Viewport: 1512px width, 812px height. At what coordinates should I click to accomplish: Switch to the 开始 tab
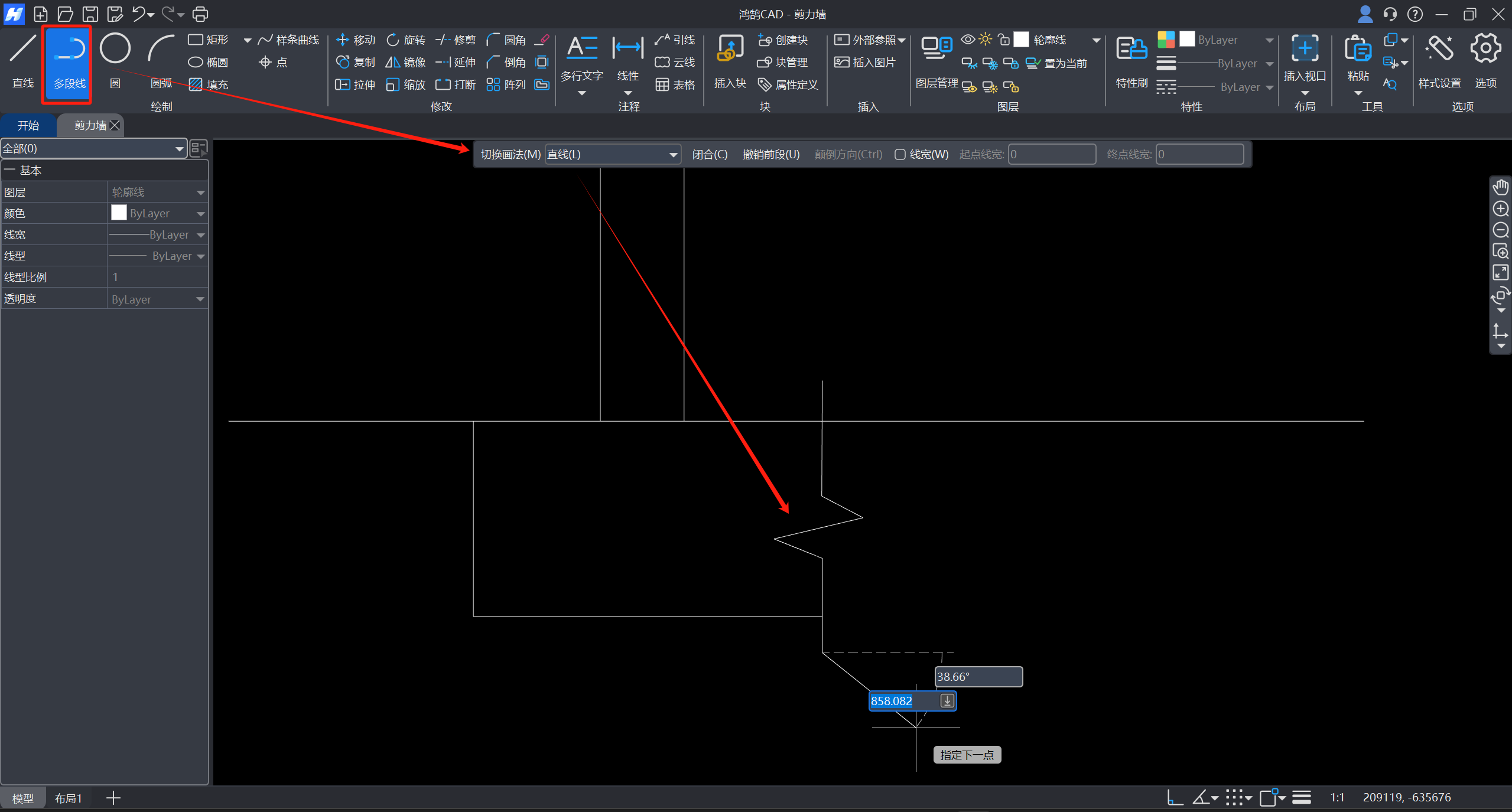[x=28, y=126]
